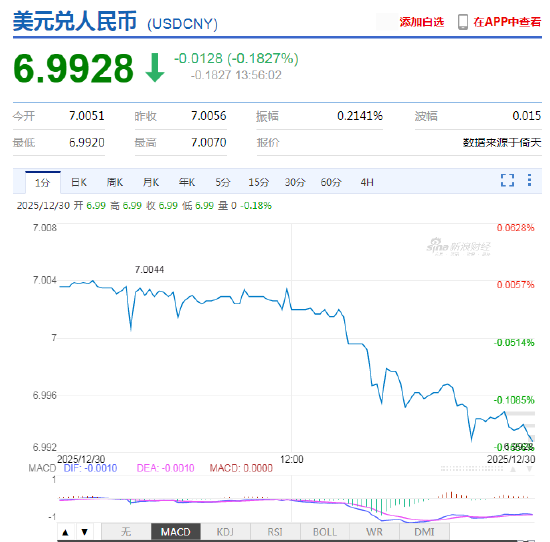Click the MACD: 0.0000 readout

tap(241, 468)
